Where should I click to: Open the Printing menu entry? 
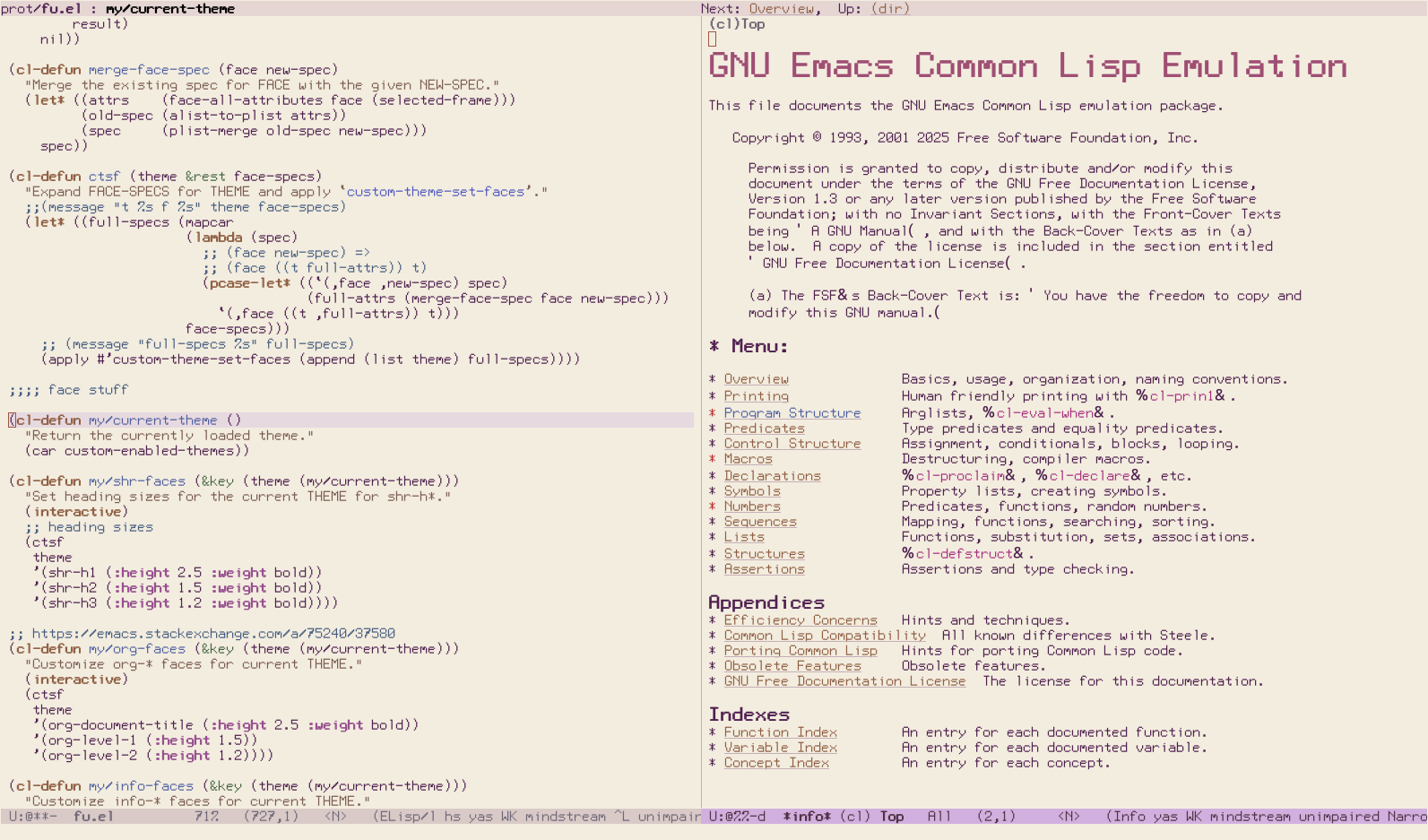click(x=756, y=395)
